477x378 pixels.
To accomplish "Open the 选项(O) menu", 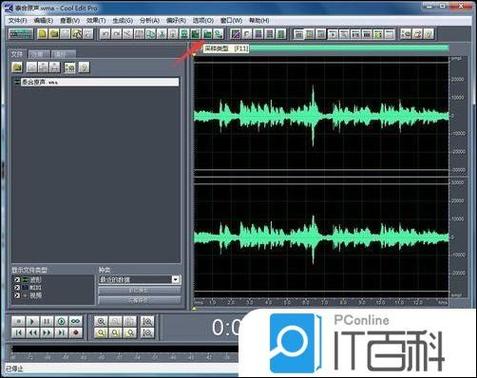I will point(203,20).
